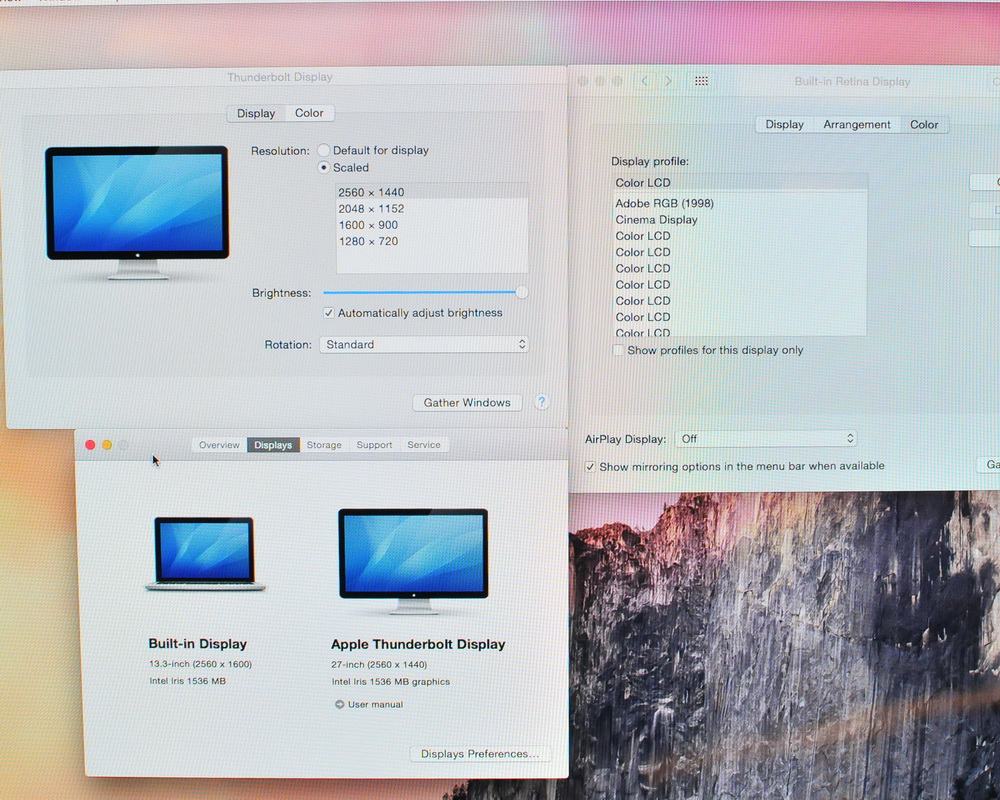Open the Arrangement tab in Built-in Retina Display window
This screenshot has width=1000, height=800.
pos(857,124)
